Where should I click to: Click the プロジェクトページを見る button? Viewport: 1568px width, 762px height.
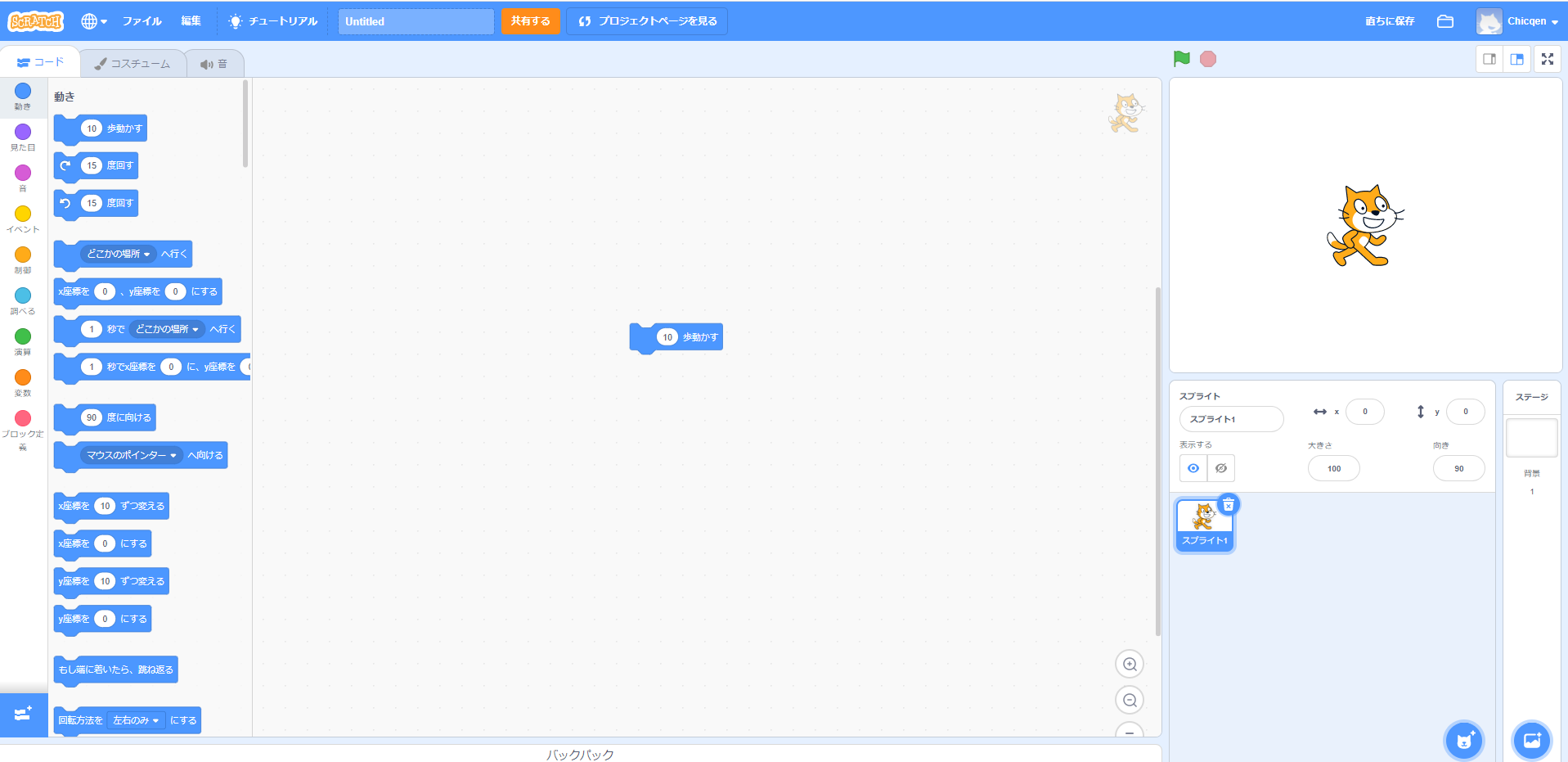[647, 21]
